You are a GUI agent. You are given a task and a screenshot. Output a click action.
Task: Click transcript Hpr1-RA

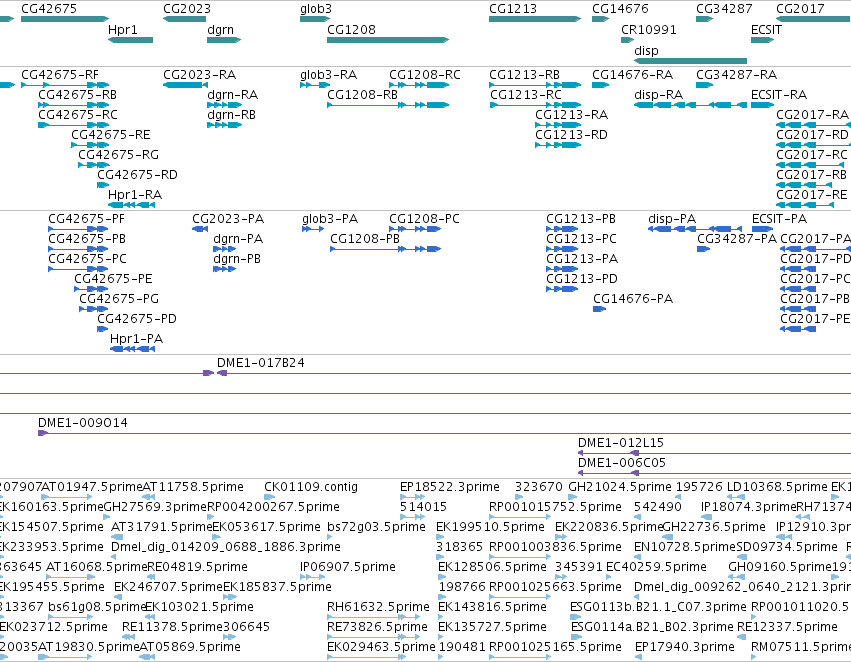pyautogui.click(x=131, y=205)
